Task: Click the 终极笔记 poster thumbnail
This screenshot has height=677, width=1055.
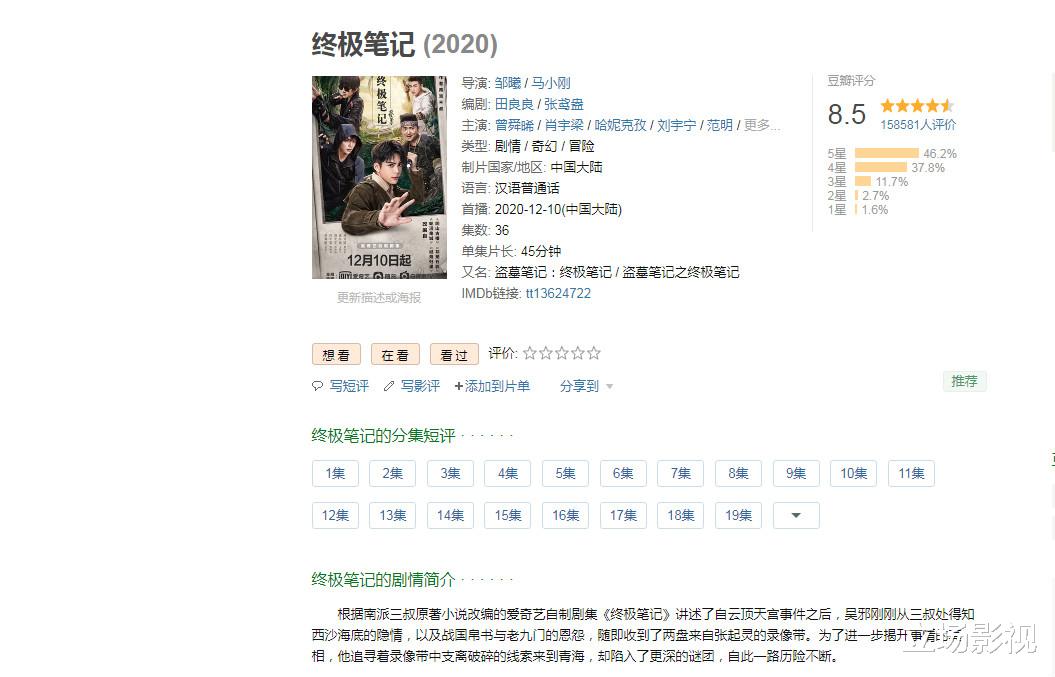Action: pos(379,178)
